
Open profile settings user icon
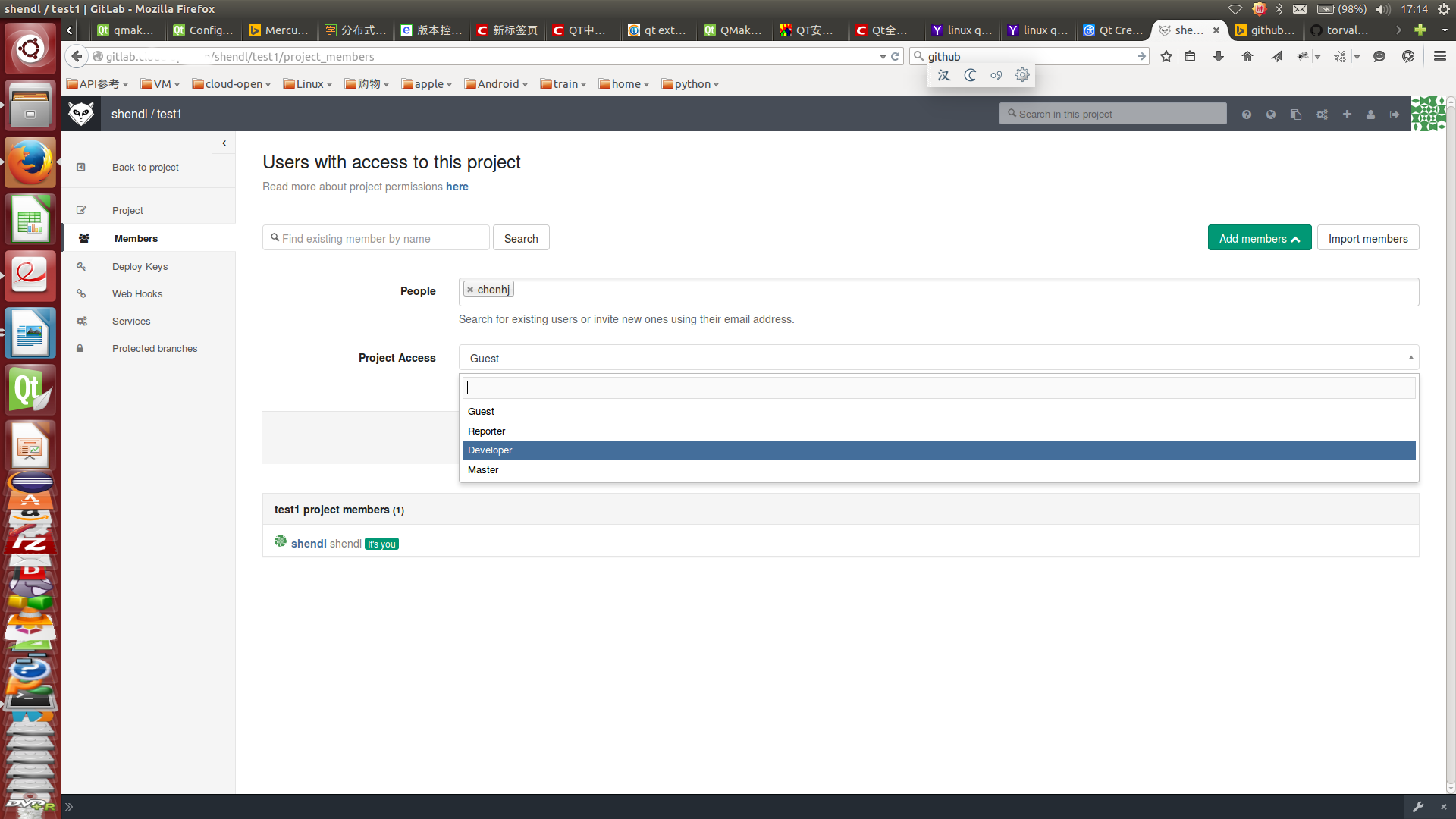1370,115
